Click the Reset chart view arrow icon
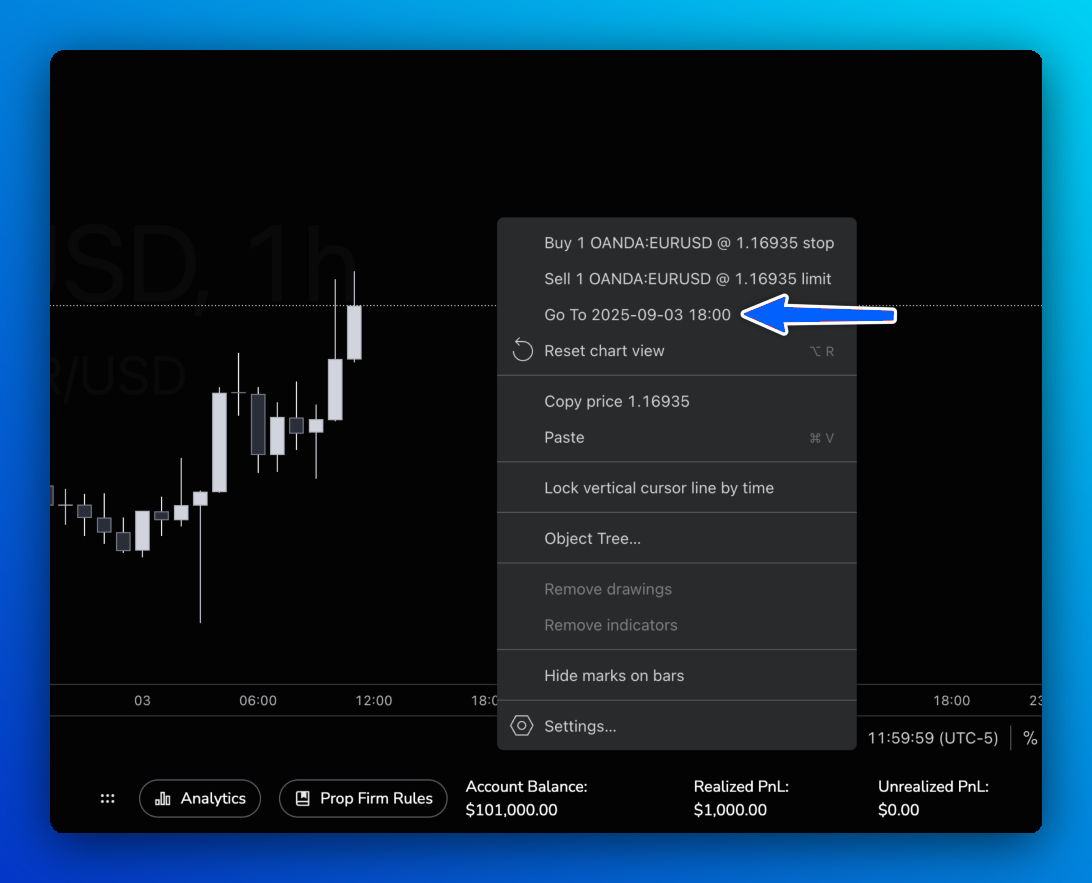1092x883 pixels. (522, 350)
